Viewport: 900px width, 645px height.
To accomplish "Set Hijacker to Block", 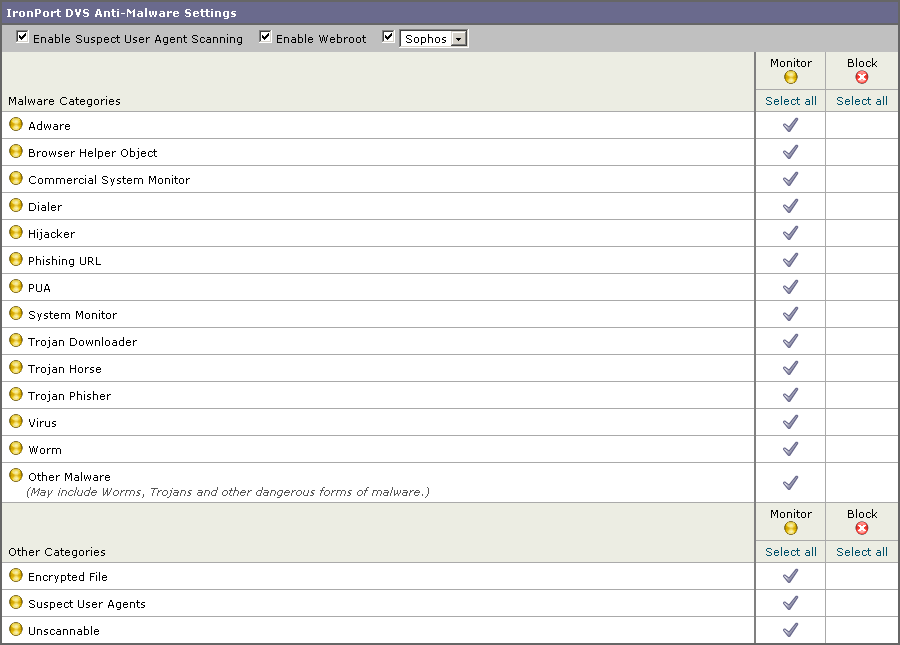I will pos(862,233).
